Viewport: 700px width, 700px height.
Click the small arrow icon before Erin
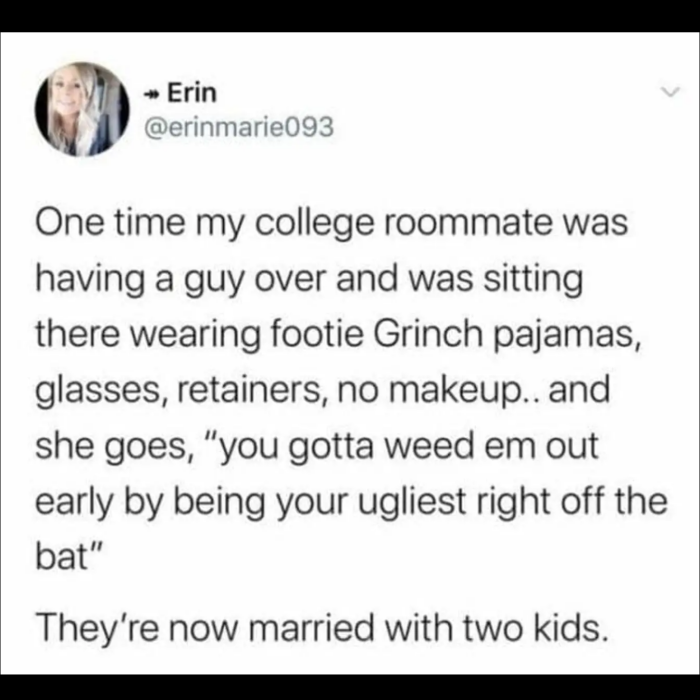click(153, 94)
